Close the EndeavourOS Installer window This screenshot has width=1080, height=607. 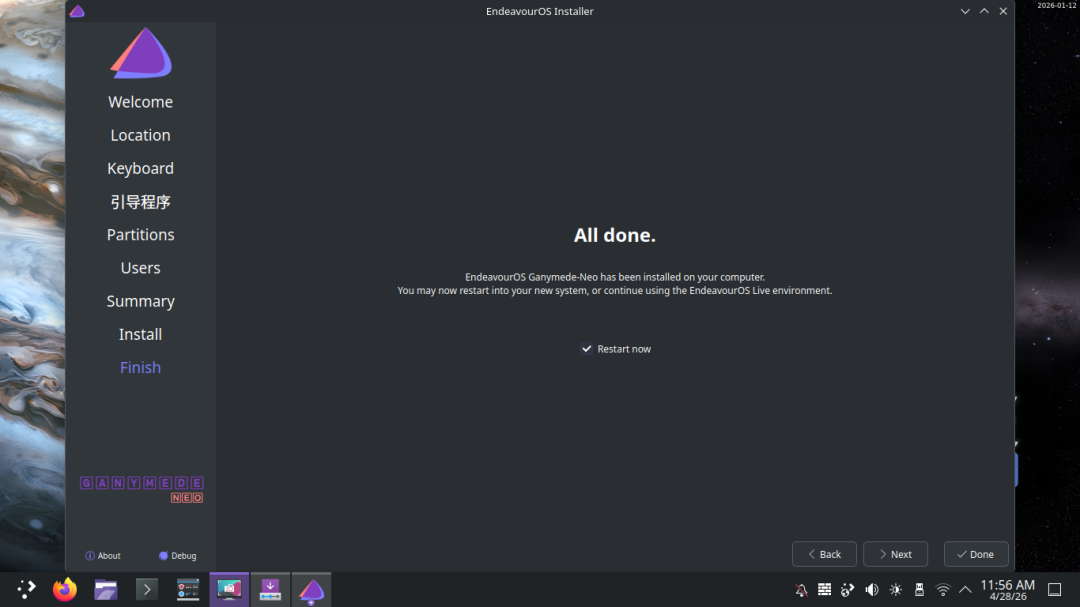pyautogui.click(x=1004, y=11)
